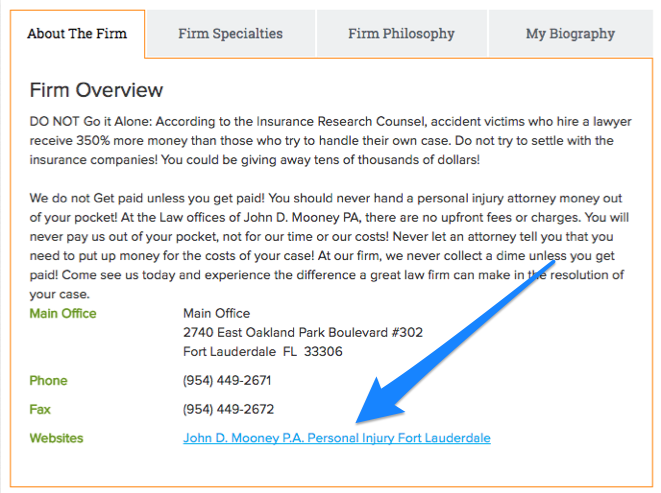The width and height of the screenshot is (661, 493).
Task: Go to the My Biography tab
Action: click(x=570, y=33)
